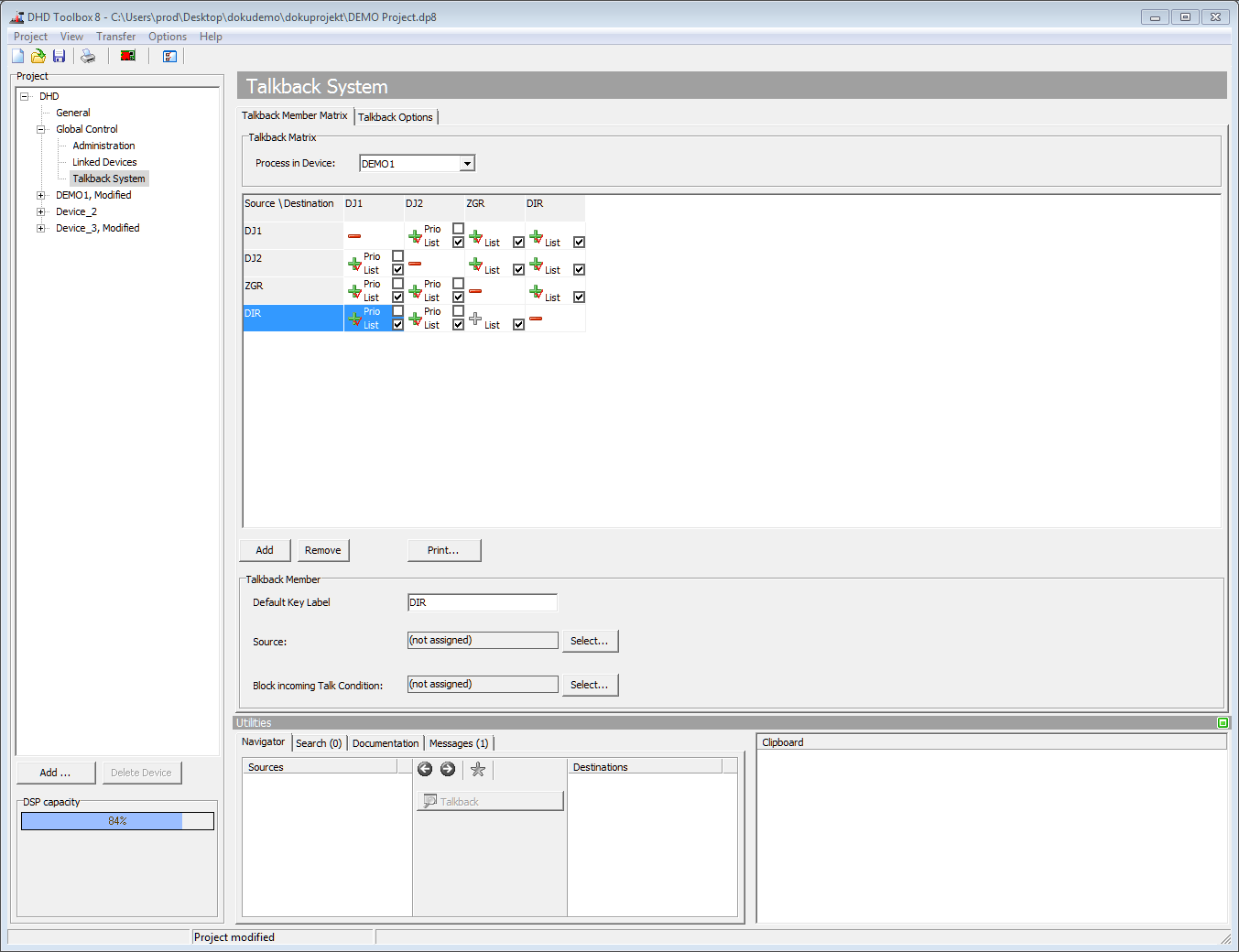1239x952 pixels.
Task: Toggle the List checkbox in the ZGR-to-DIR cell
Action: pos(579,297)
